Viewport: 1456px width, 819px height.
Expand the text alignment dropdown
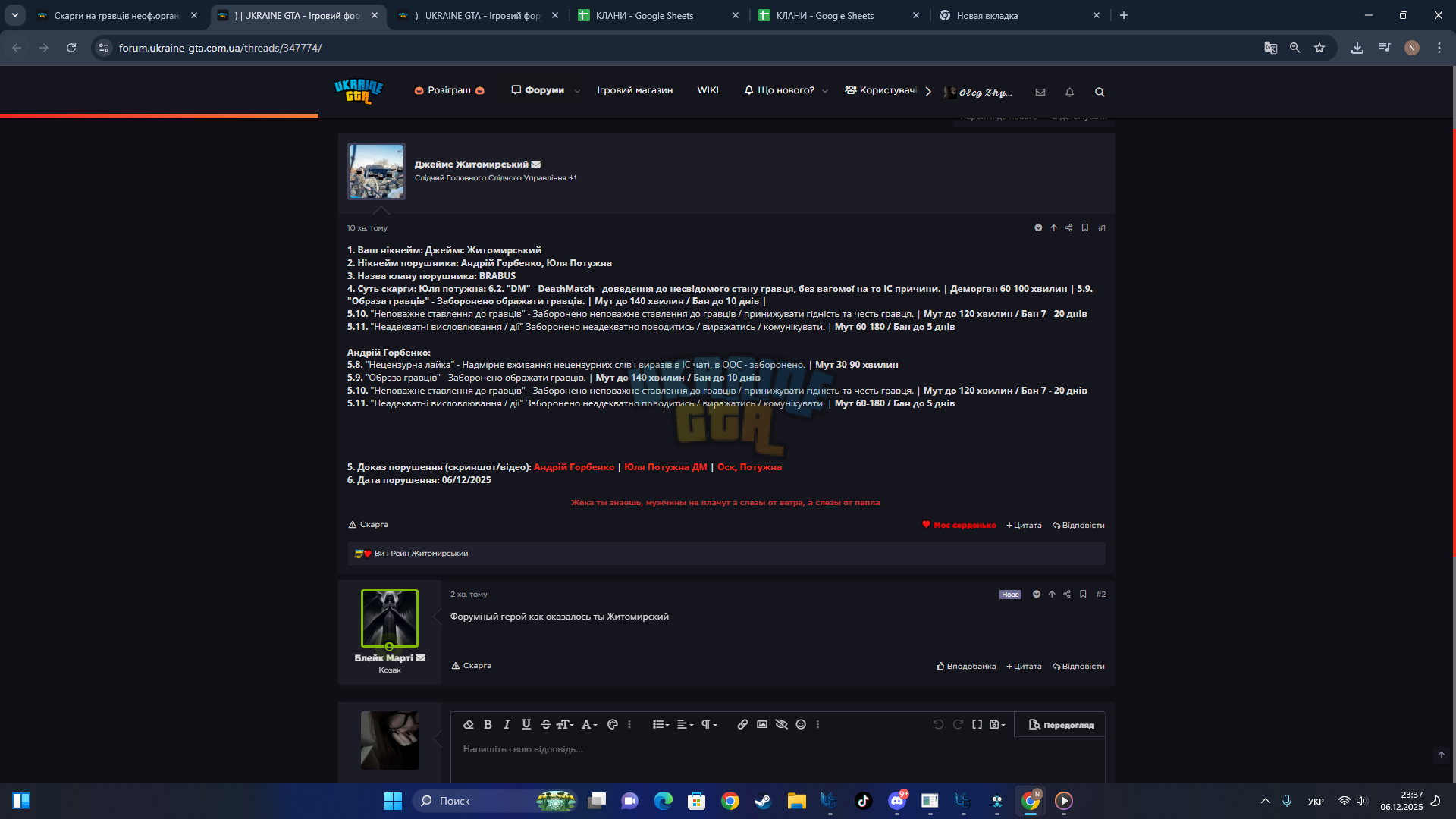685,724
